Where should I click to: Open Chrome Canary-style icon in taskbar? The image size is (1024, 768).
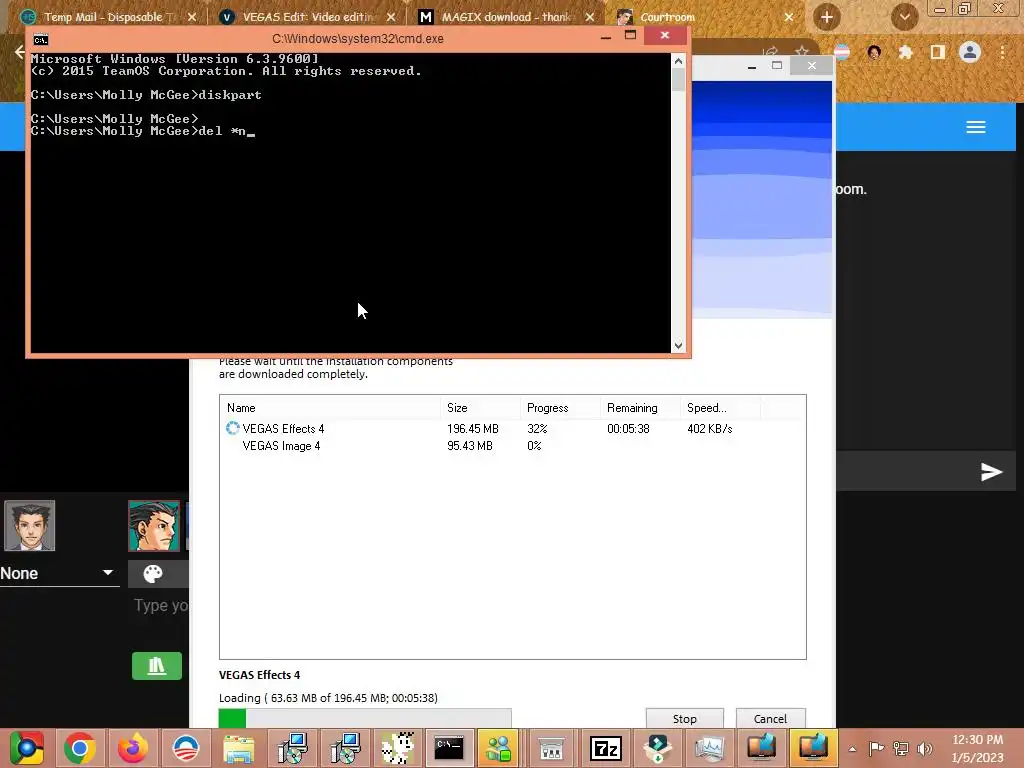26,748
